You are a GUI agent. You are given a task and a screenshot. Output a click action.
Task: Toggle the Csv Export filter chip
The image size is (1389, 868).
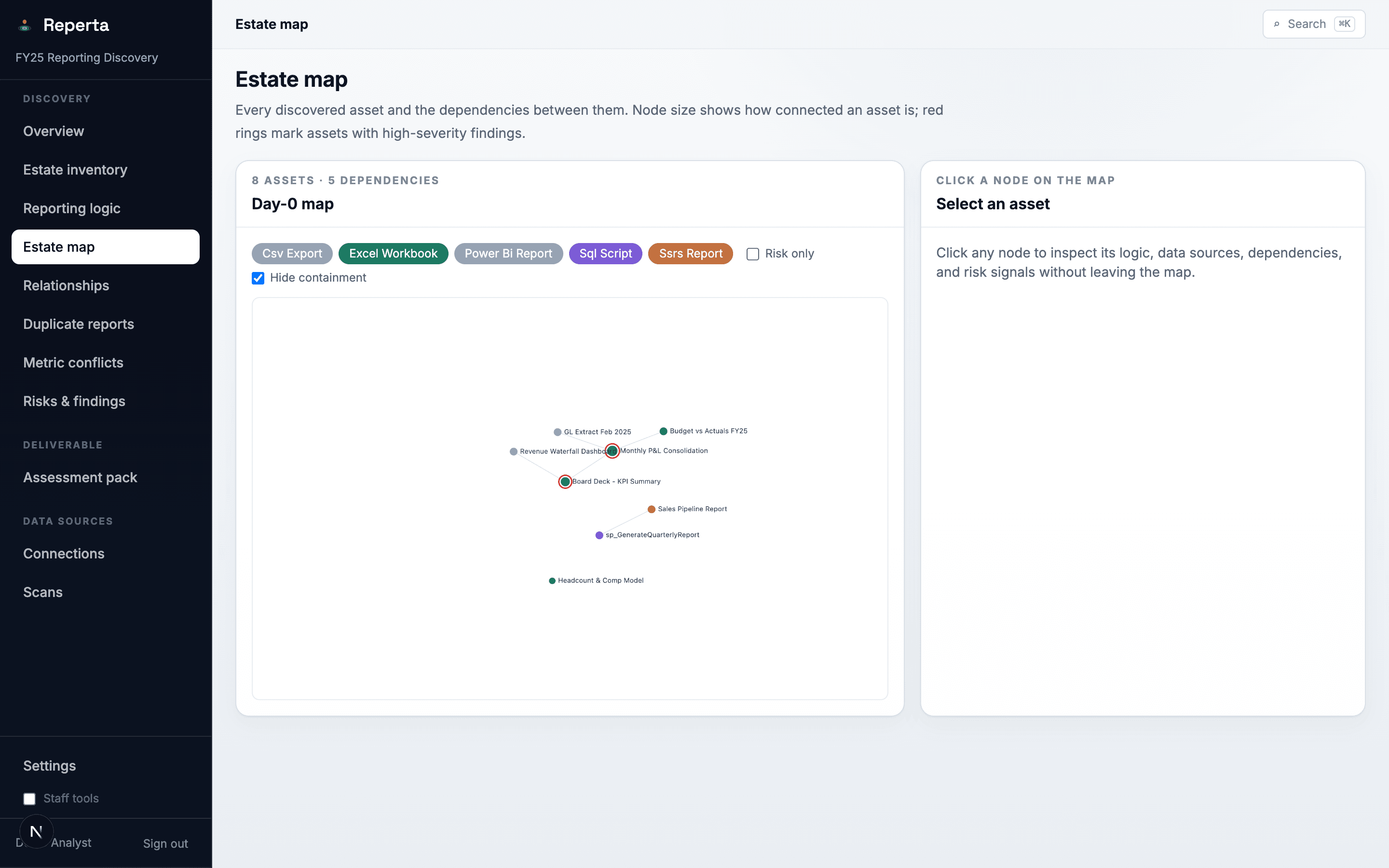(292, 254)
